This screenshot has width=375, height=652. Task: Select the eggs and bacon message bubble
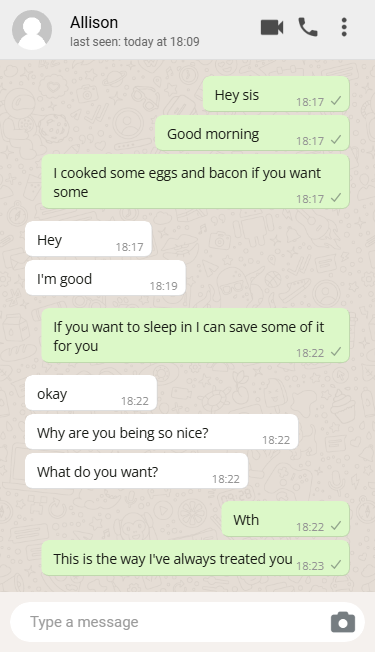[x=195, y=182]
